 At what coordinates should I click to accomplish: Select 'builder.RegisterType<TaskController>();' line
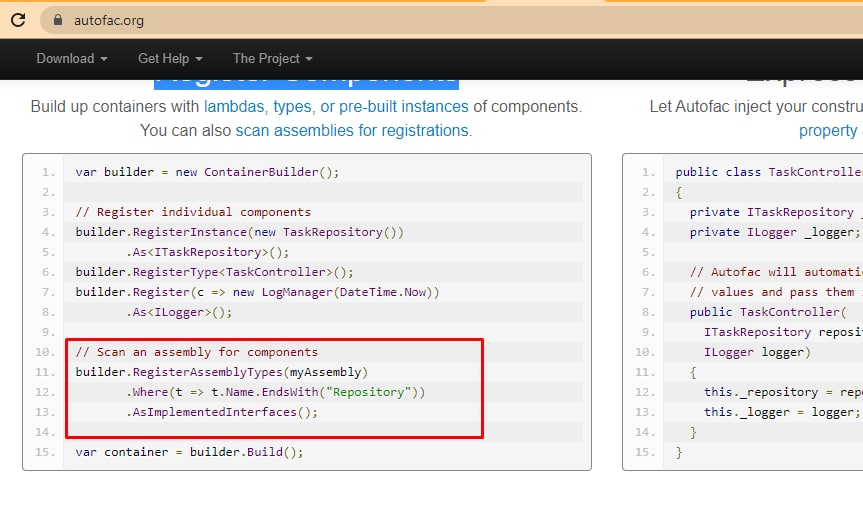214,272
